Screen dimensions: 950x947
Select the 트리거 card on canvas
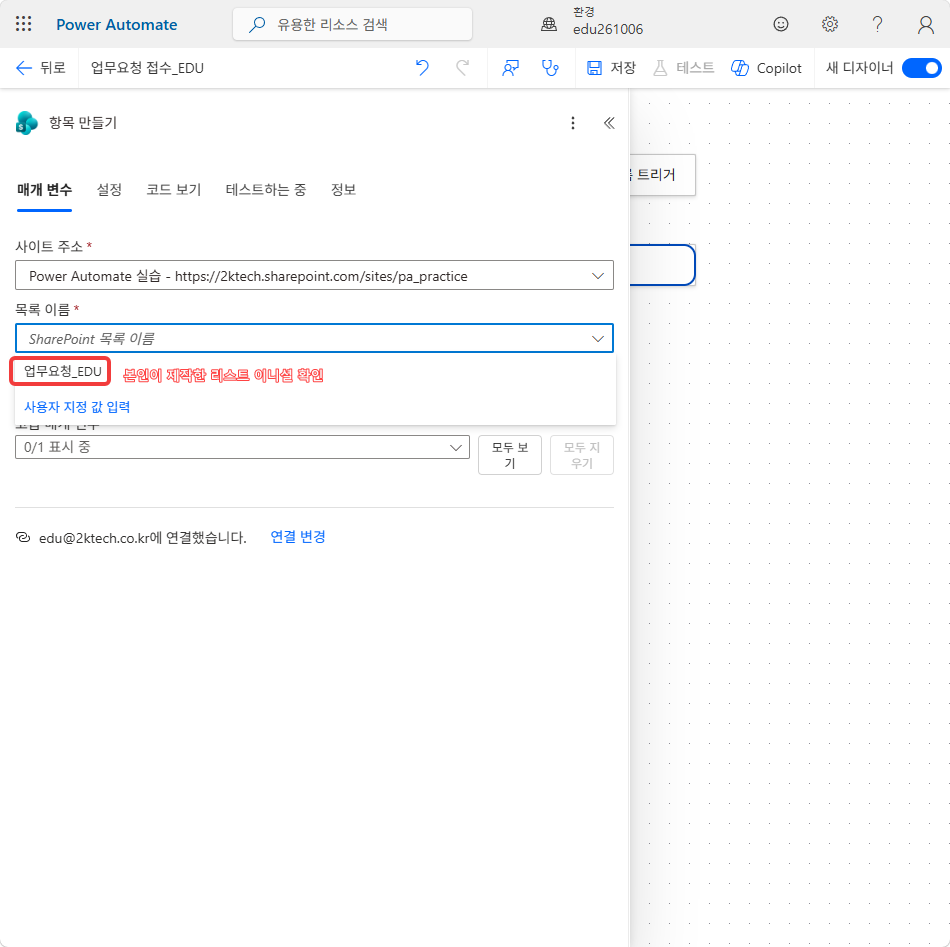(x=662, y=175)
